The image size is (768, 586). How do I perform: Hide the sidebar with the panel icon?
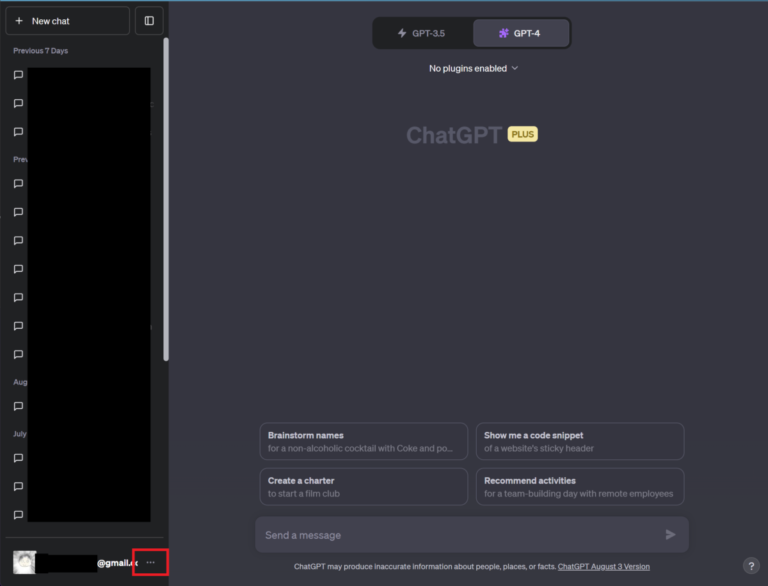(149, 21)
